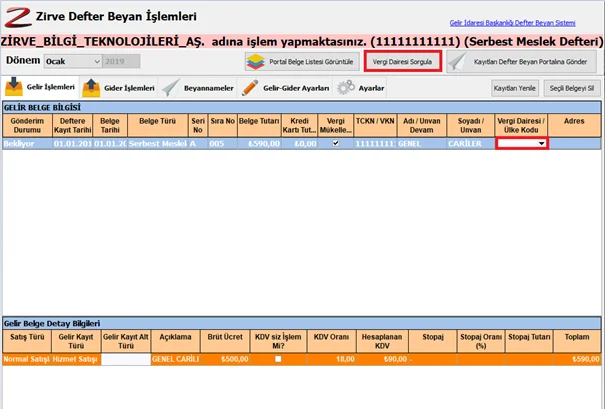Toggle the Vergi Mükellefi checkbox in Bekliyor row
The width and height of the screenshot is (605, 409).
pyautogui.click(x=336, y=143)
